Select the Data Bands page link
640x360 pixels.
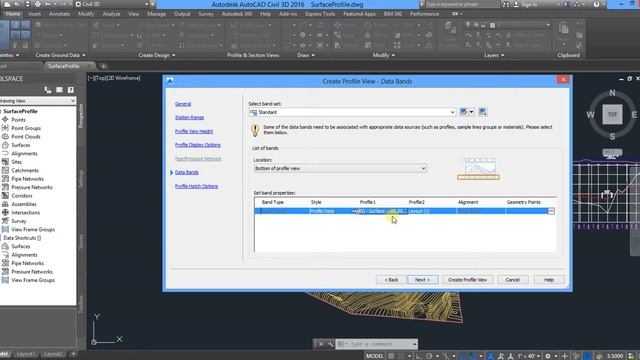(x=187, y=172)
